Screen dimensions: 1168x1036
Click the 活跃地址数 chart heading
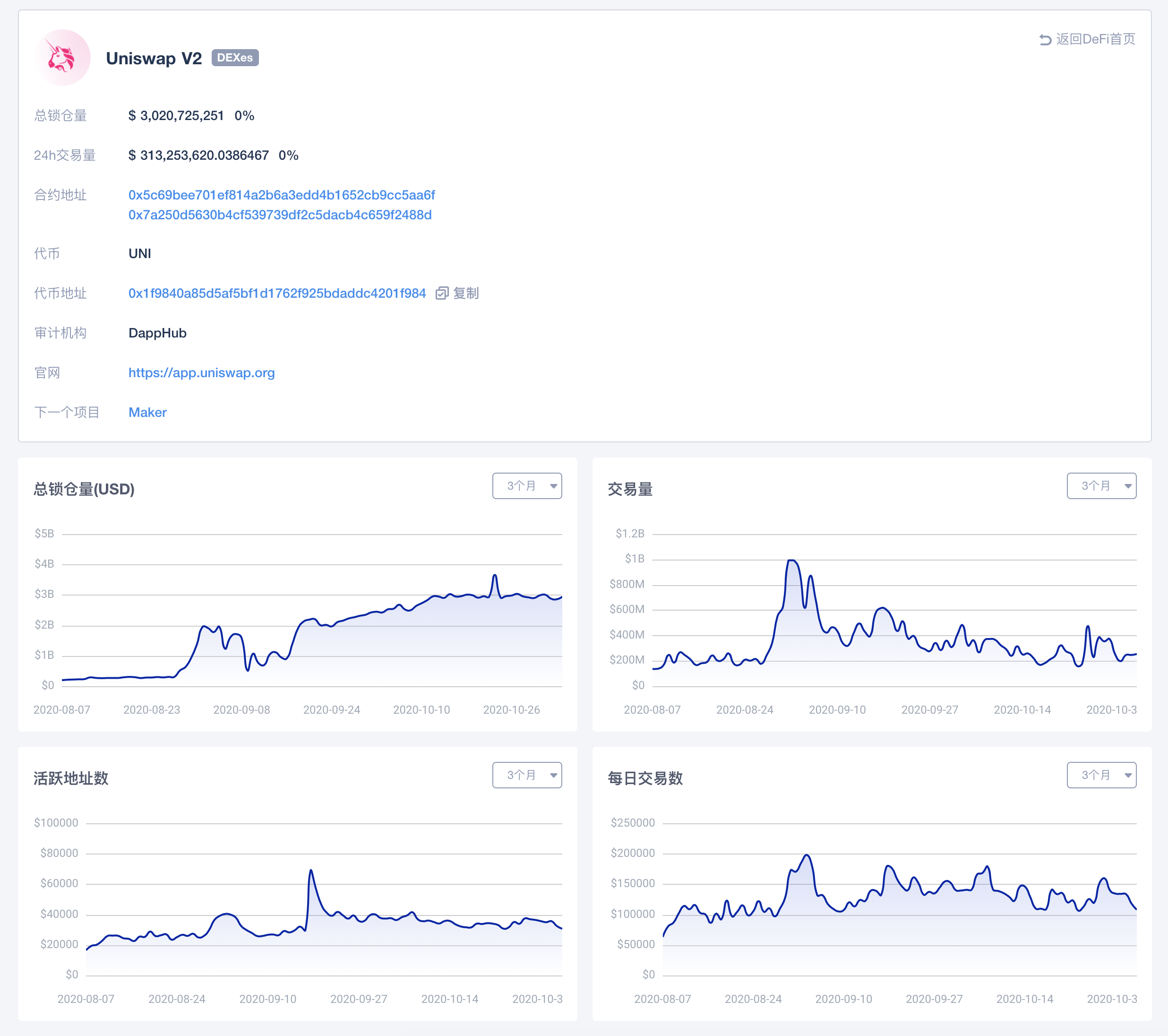point(71,778)
